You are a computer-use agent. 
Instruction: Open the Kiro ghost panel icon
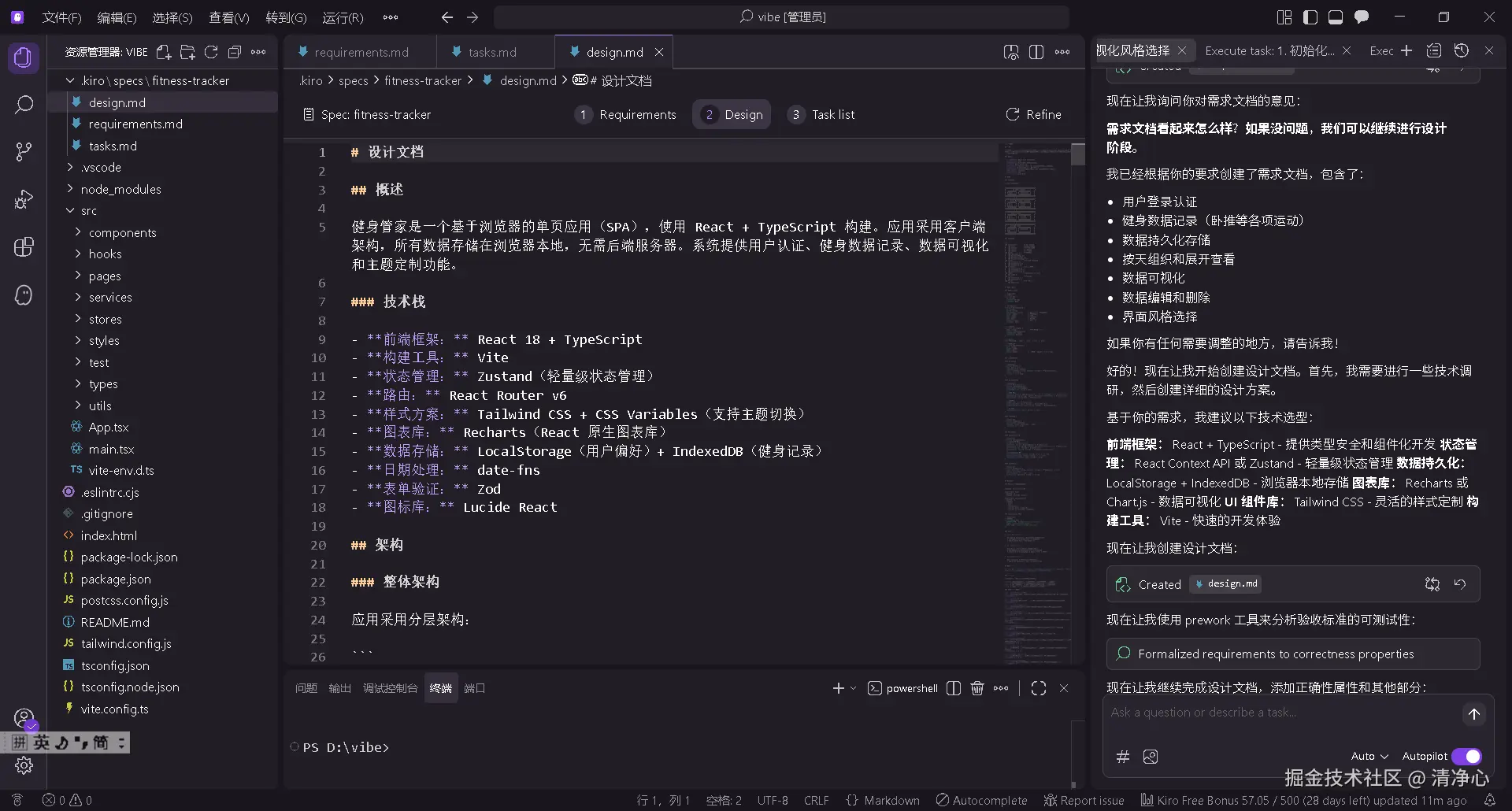pos(24,294)
